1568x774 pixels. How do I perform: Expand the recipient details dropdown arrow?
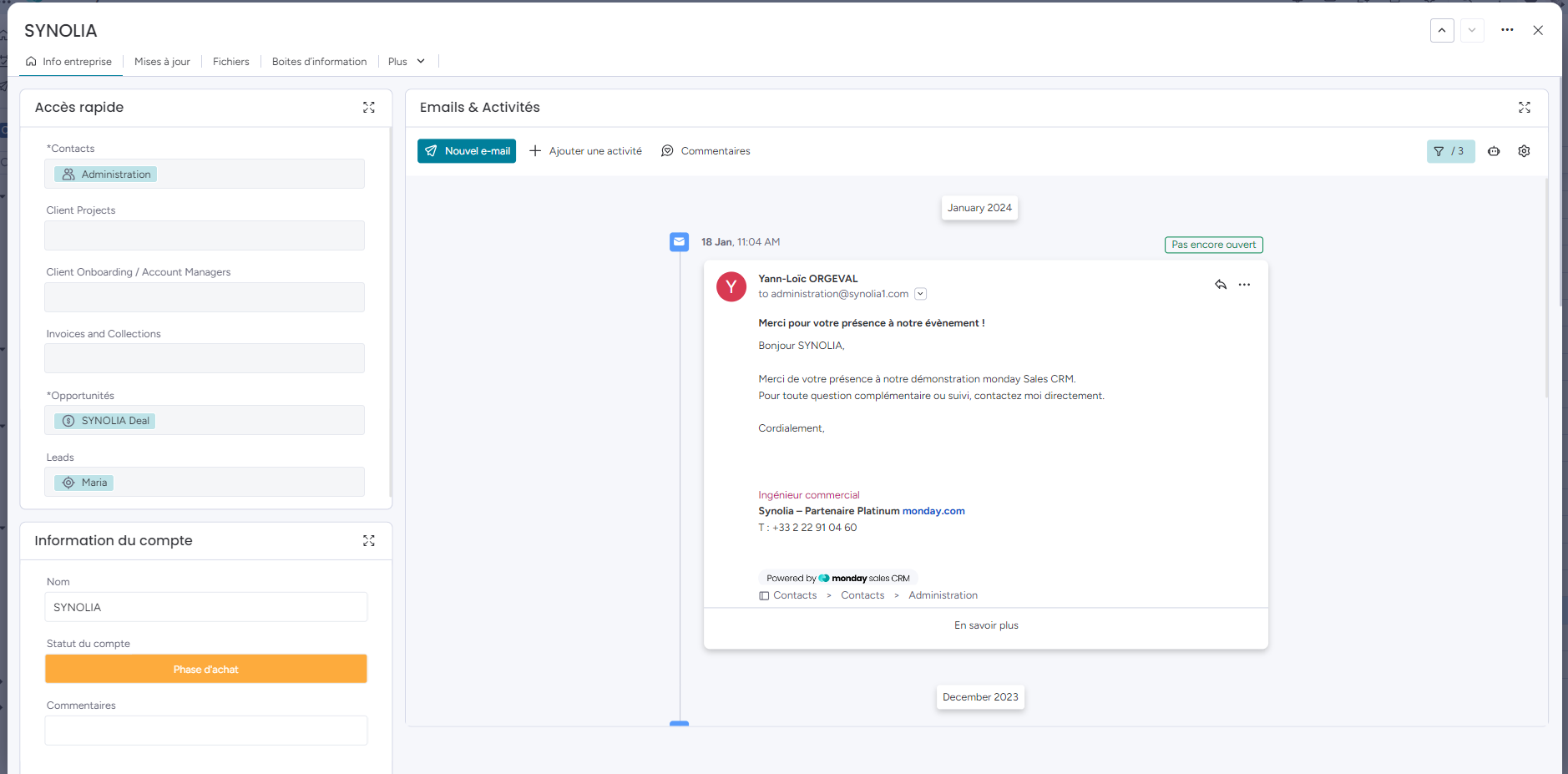(920, 294)
